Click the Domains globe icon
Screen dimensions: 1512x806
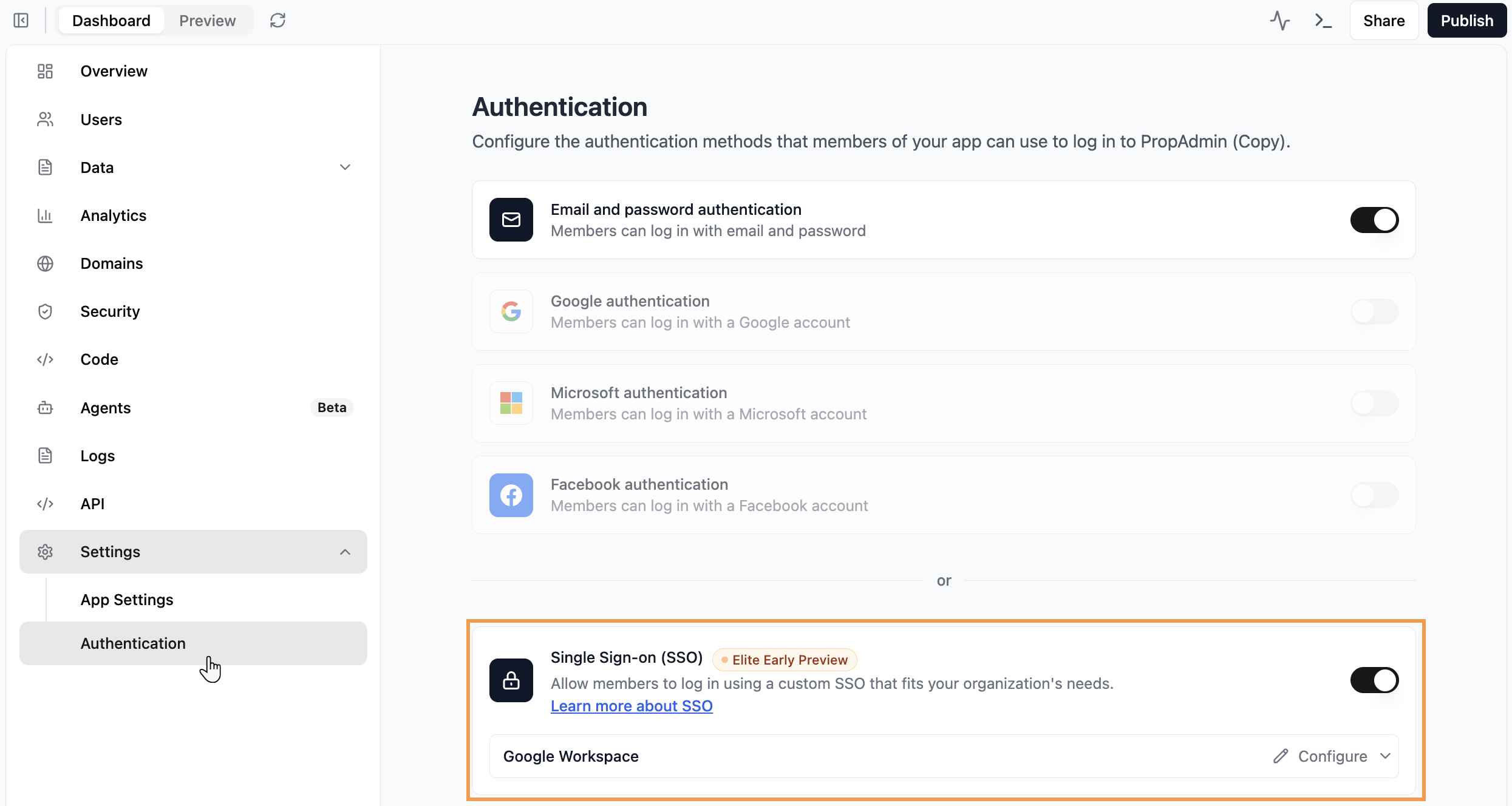click(45, 263)
